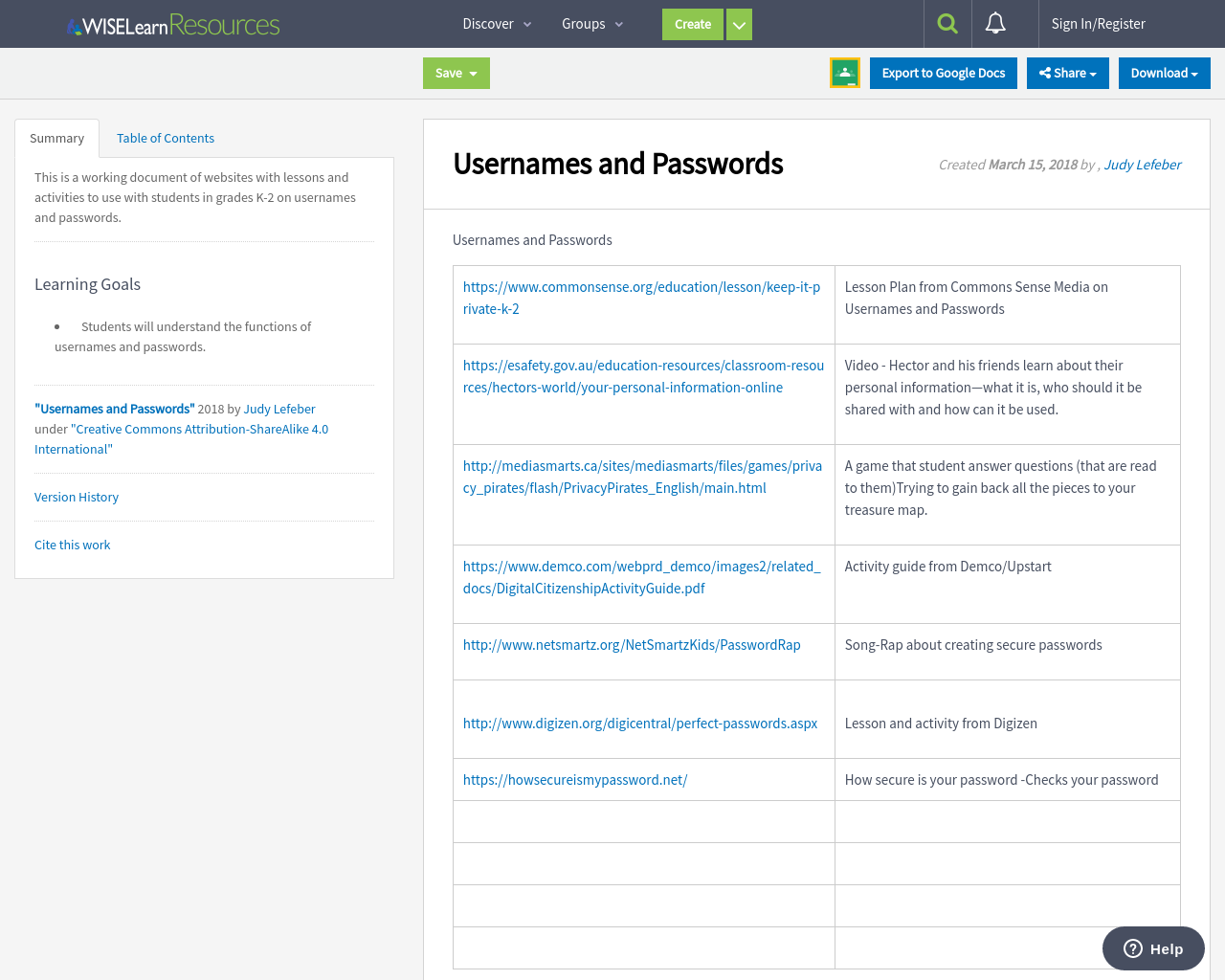Click the green Create button
Screen dimensions: 1225x980
[x=692, y=24]
